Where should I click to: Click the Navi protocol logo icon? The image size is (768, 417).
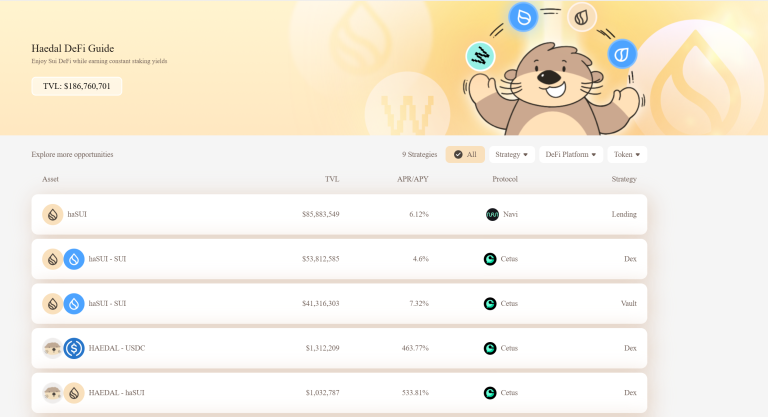point(491,214)
